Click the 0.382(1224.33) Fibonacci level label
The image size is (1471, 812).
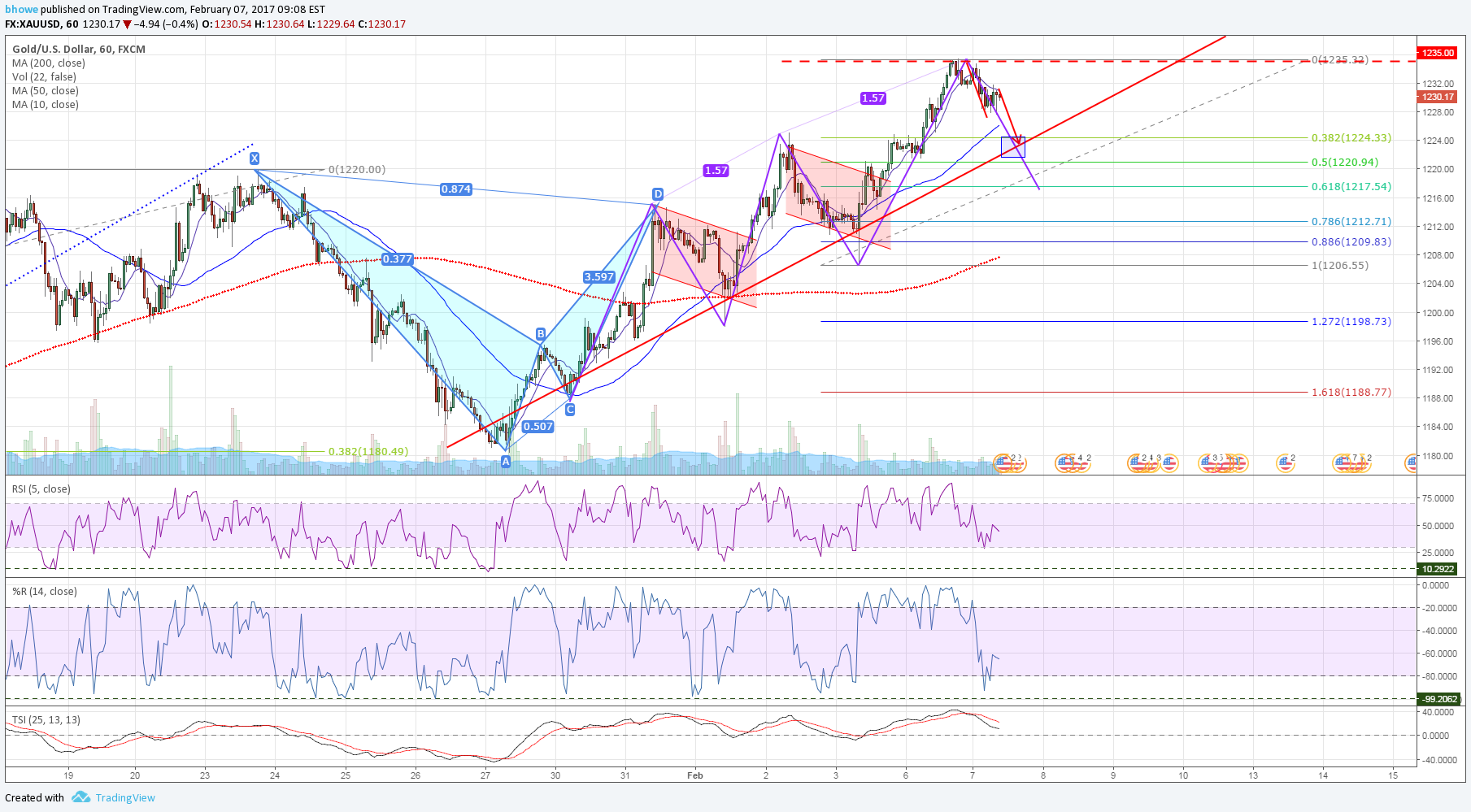[x=1351, y=138]
